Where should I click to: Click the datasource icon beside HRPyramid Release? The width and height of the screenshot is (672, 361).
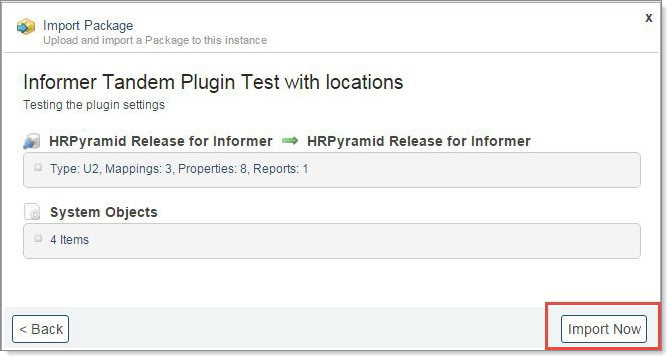32,141
